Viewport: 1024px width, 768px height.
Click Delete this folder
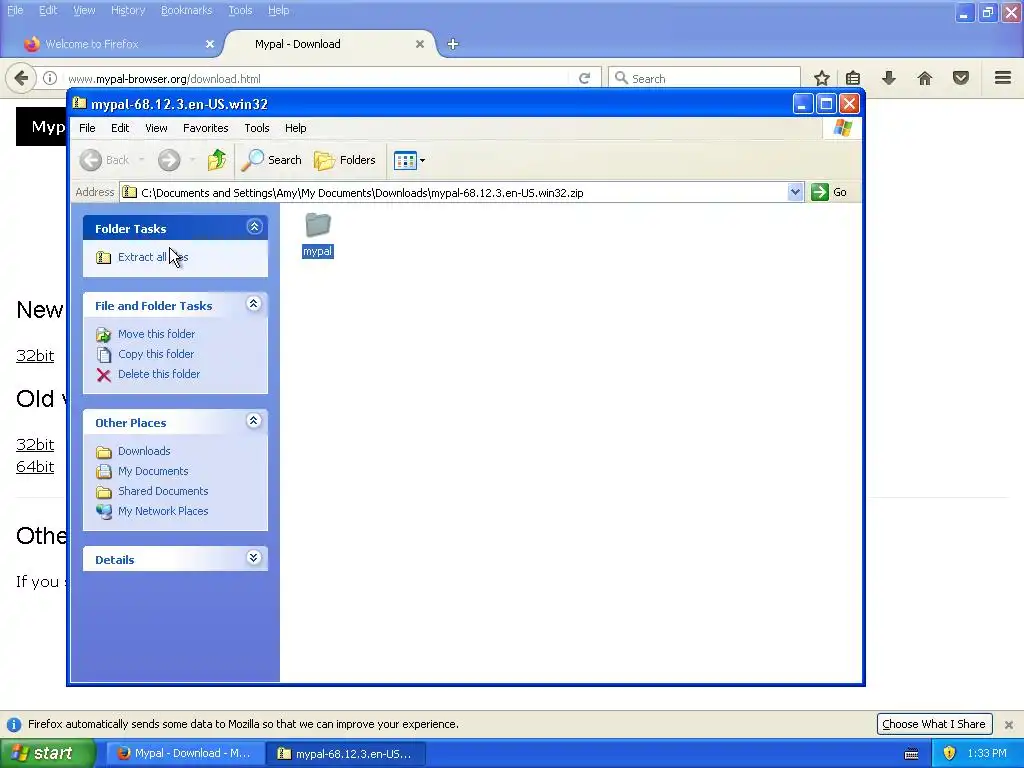(159, 374)
